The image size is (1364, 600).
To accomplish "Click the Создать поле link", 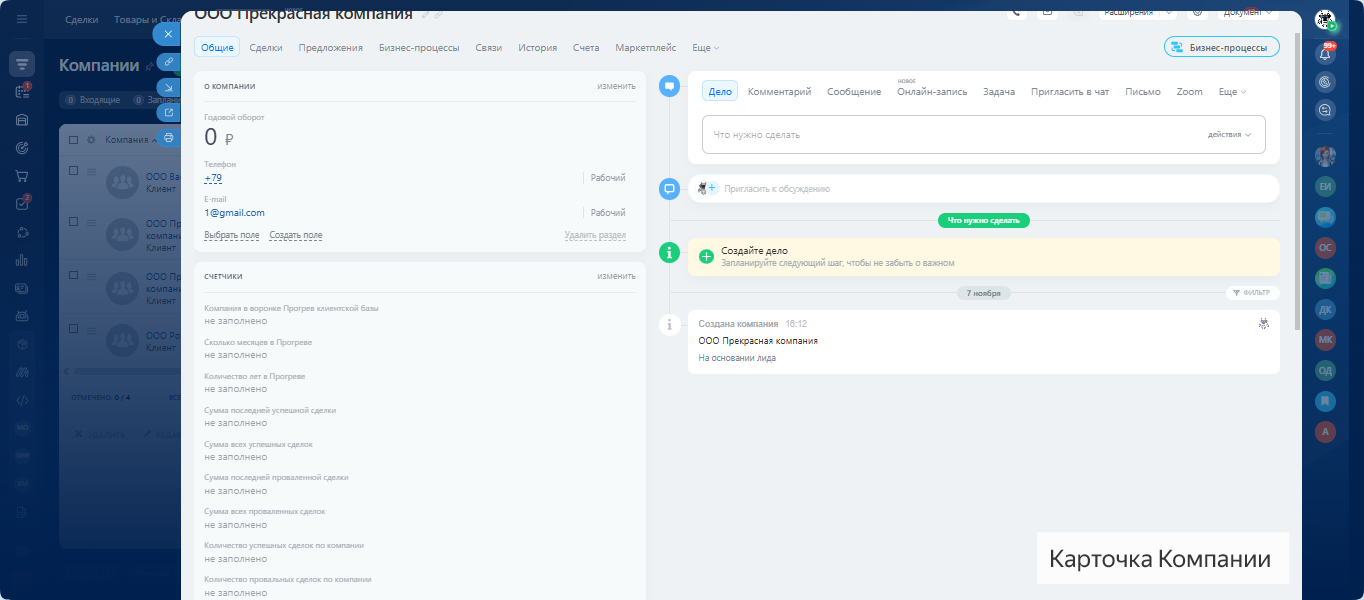I will (x=296, y=236).
